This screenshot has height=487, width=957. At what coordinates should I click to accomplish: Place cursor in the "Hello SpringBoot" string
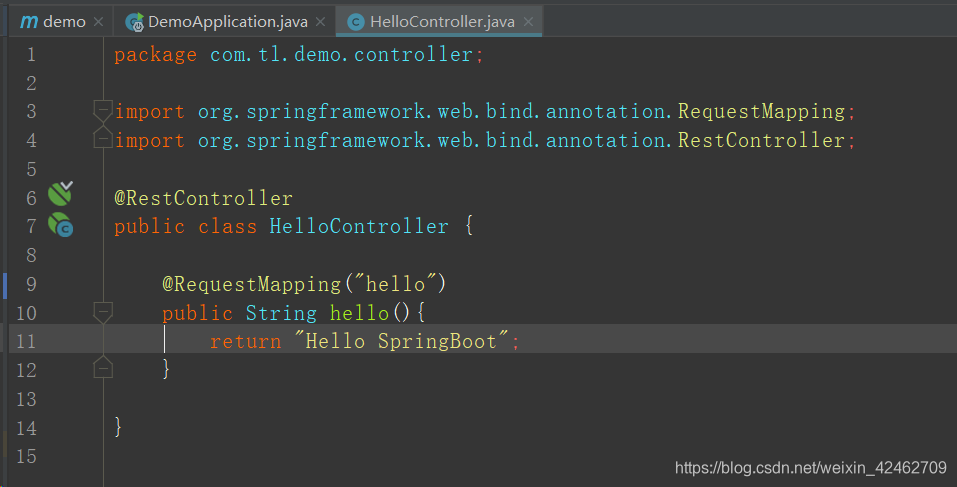(x=401, y=341)
